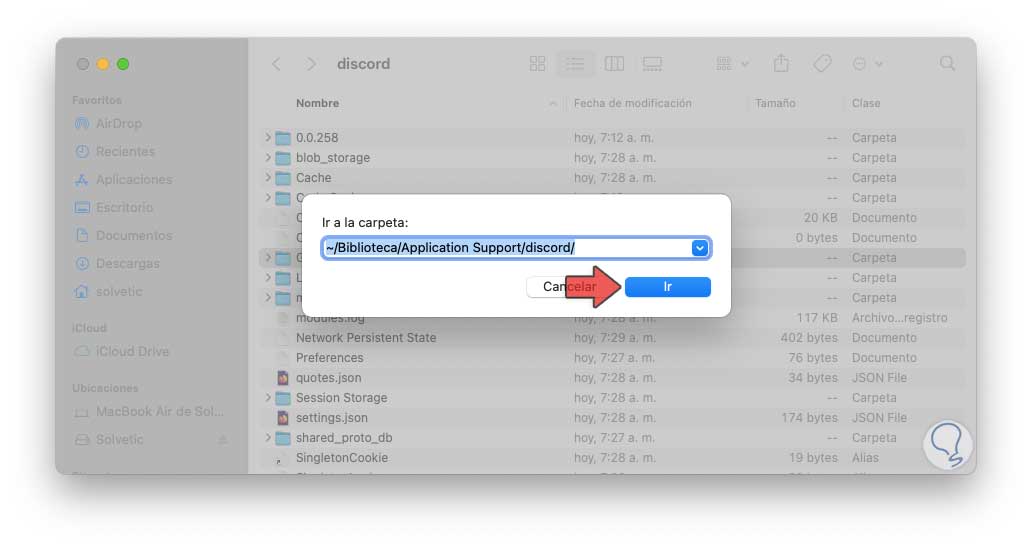Click the settings.json file icon
The height and width of the screenshot is (548, 1032).
(283, 418)
